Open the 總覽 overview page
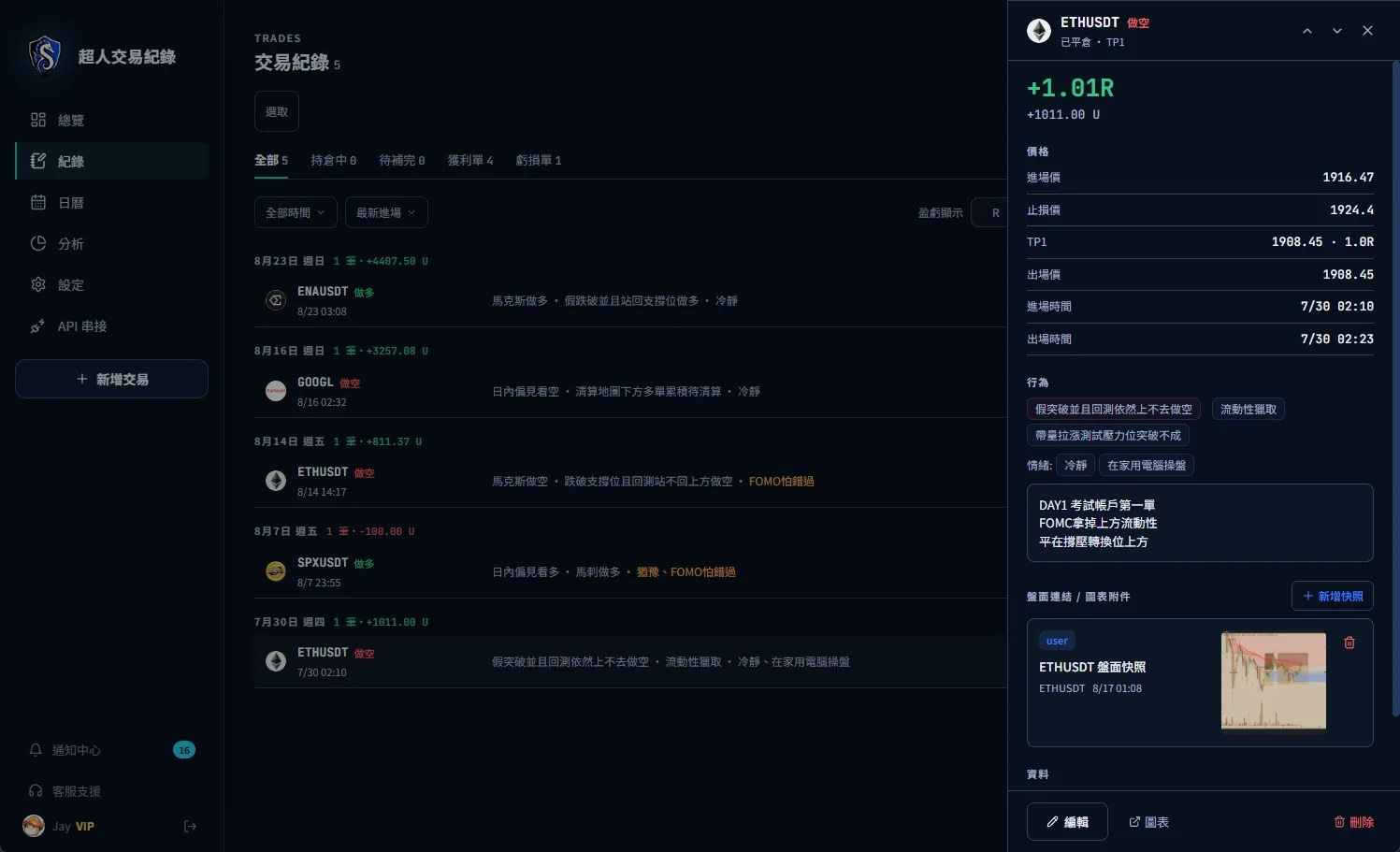The height and width of the screenshot is (852, 1400). coord(111,120)
